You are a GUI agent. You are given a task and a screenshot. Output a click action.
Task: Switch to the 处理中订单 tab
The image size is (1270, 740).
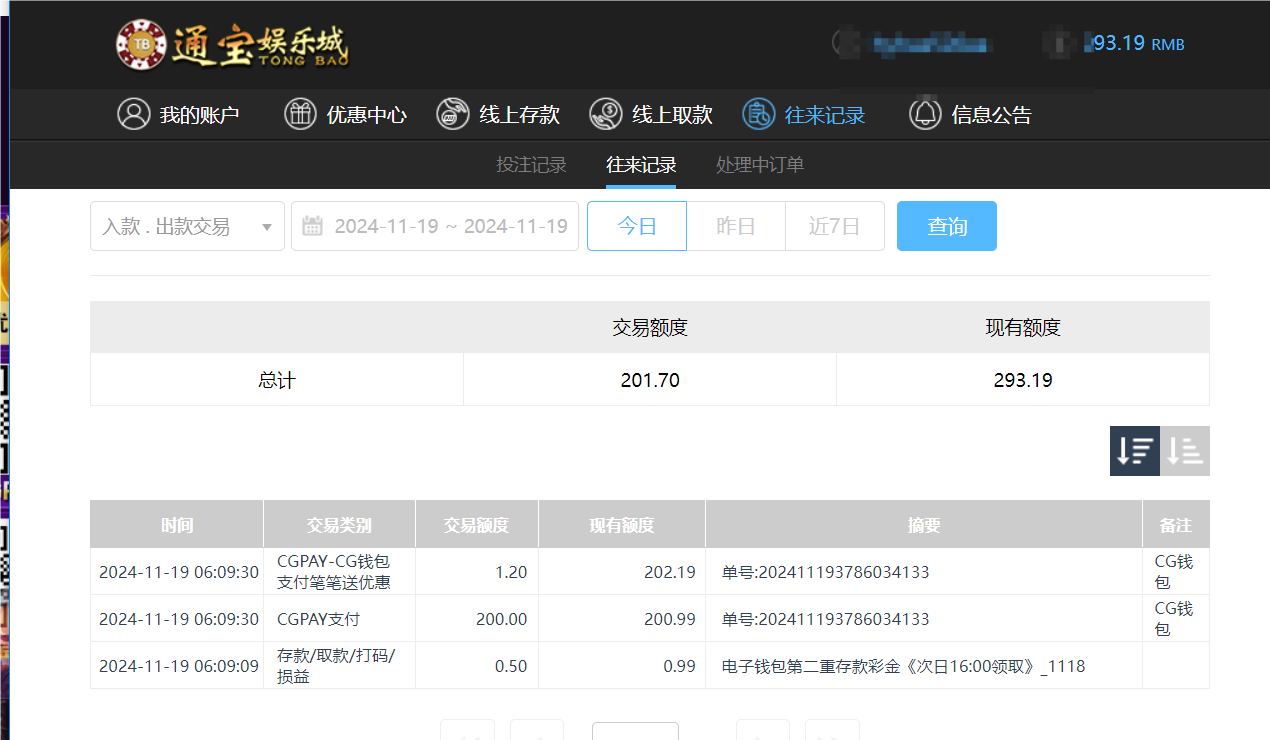[759, 164]
